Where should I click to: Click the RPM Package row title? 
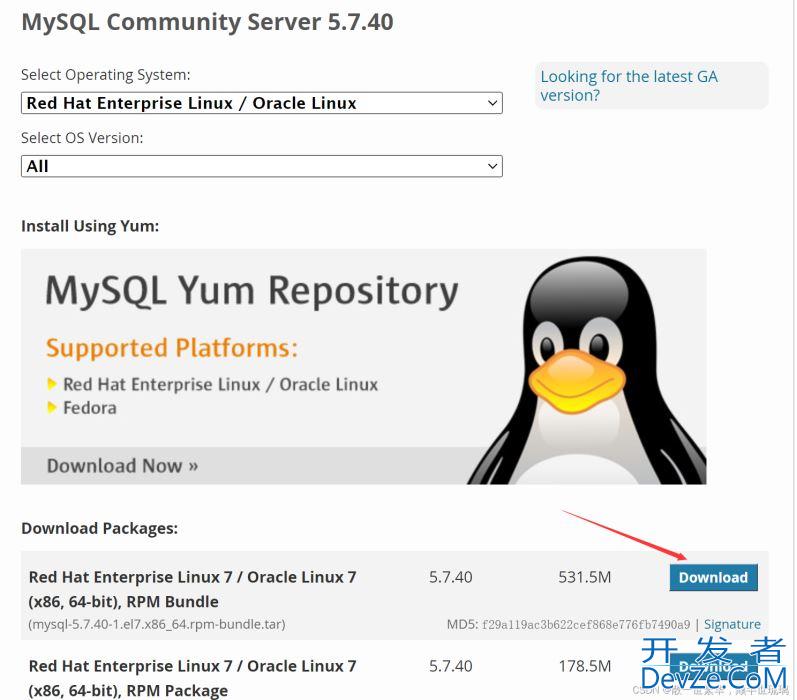tap(192, 678)
